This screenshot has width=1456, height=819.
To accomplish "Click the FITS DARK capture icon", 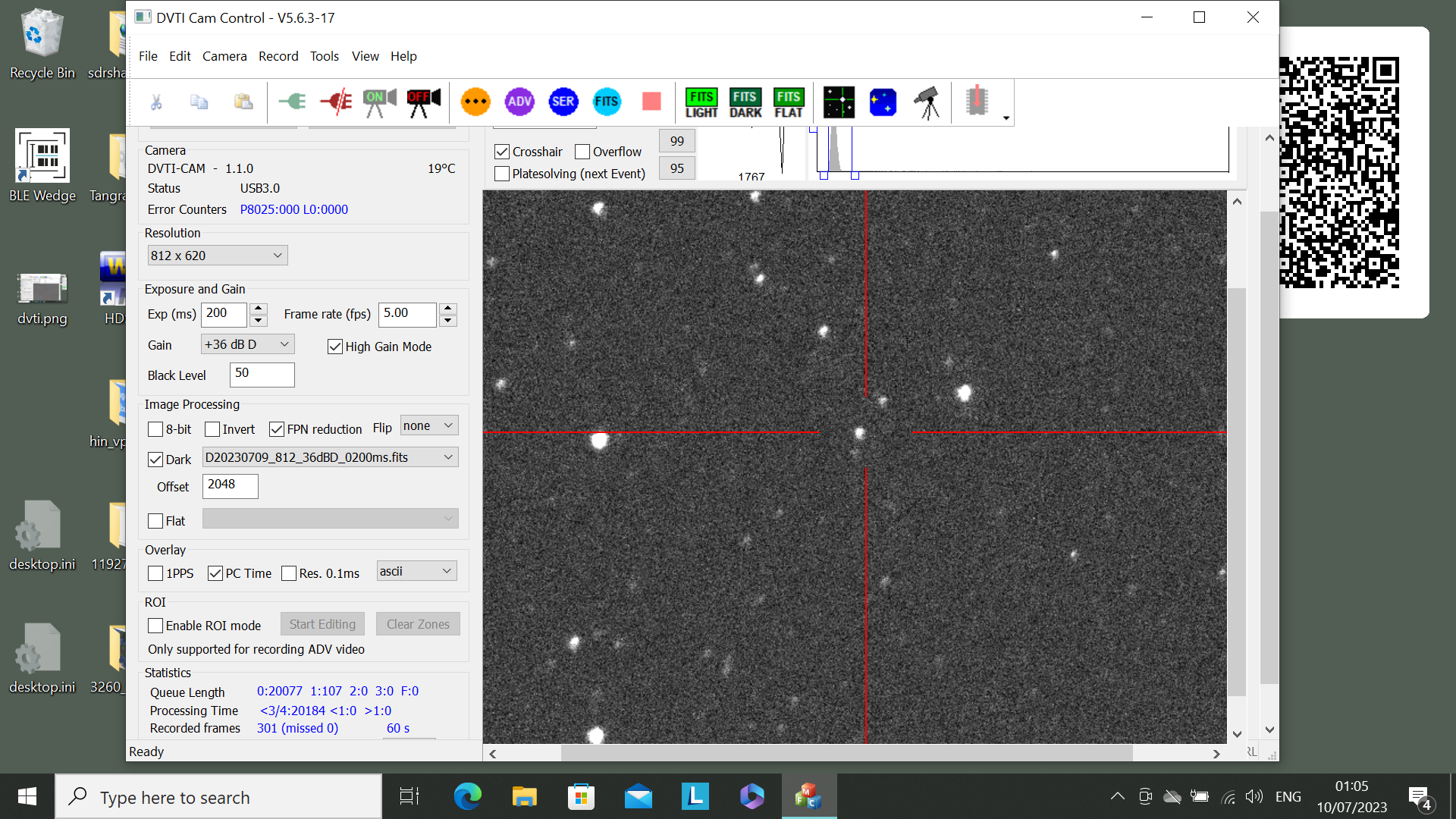I will pos(745,102).
